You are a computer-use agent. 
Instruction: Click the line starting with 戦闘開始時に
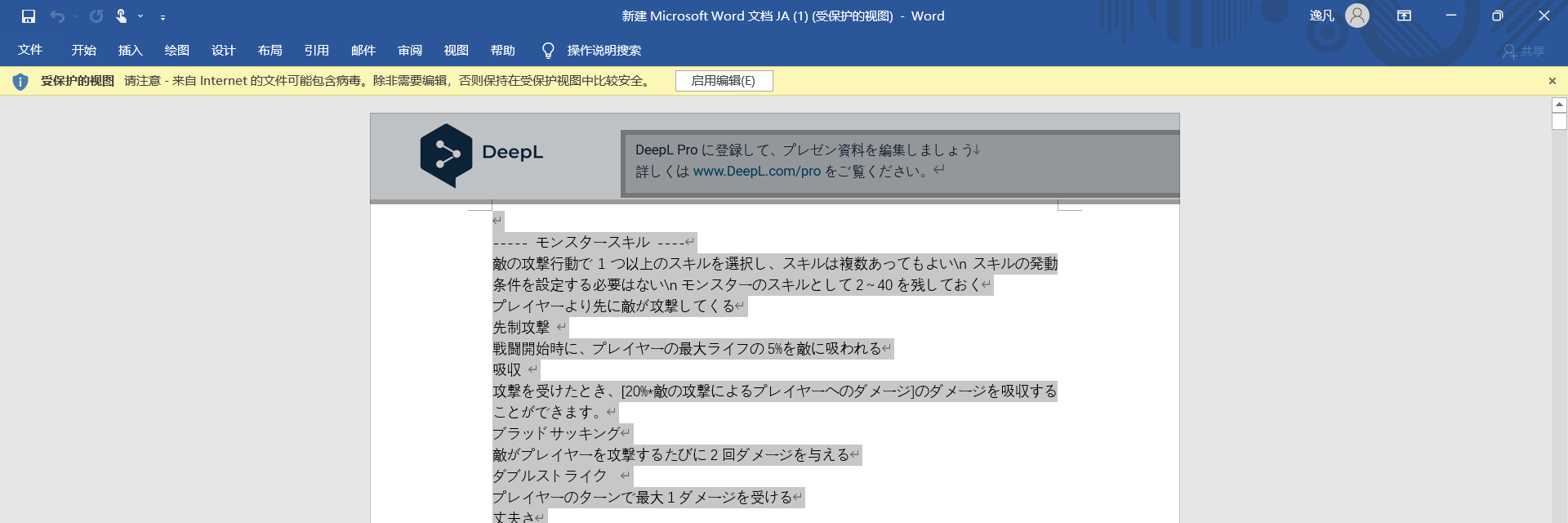click(x=687, y=348)
